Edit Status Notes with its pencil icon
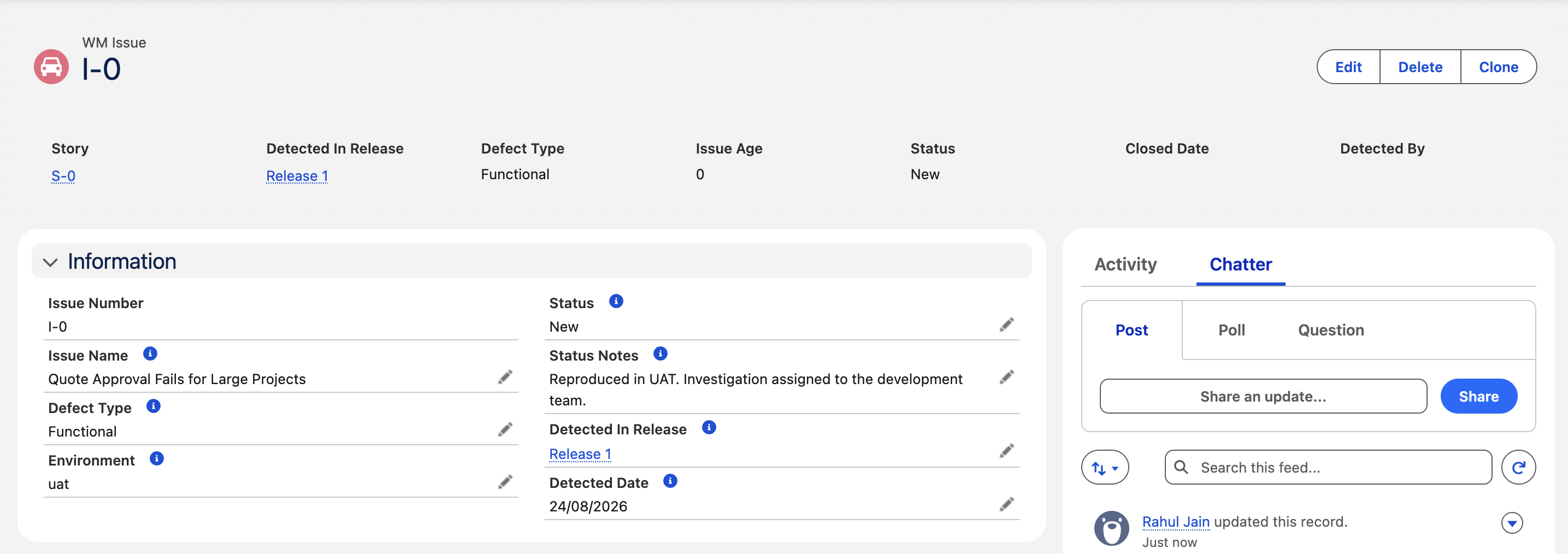 pyautogui.click(x=1007, y=378)
